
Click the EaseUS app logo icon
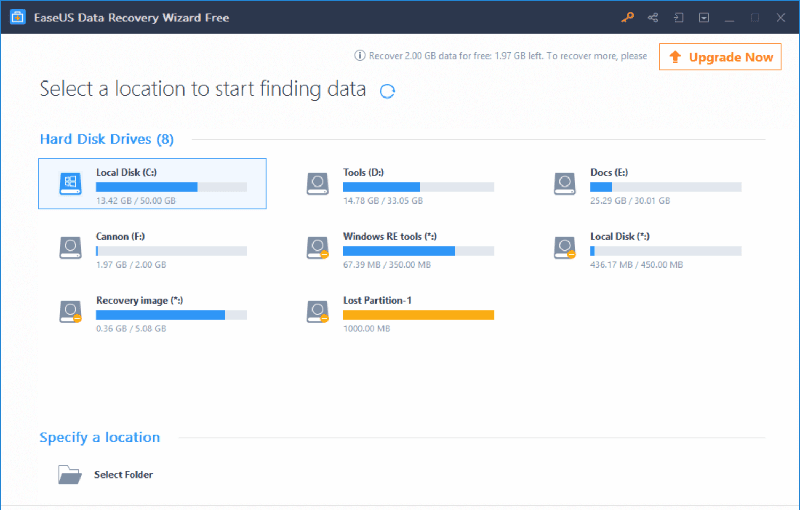point(17,17)
